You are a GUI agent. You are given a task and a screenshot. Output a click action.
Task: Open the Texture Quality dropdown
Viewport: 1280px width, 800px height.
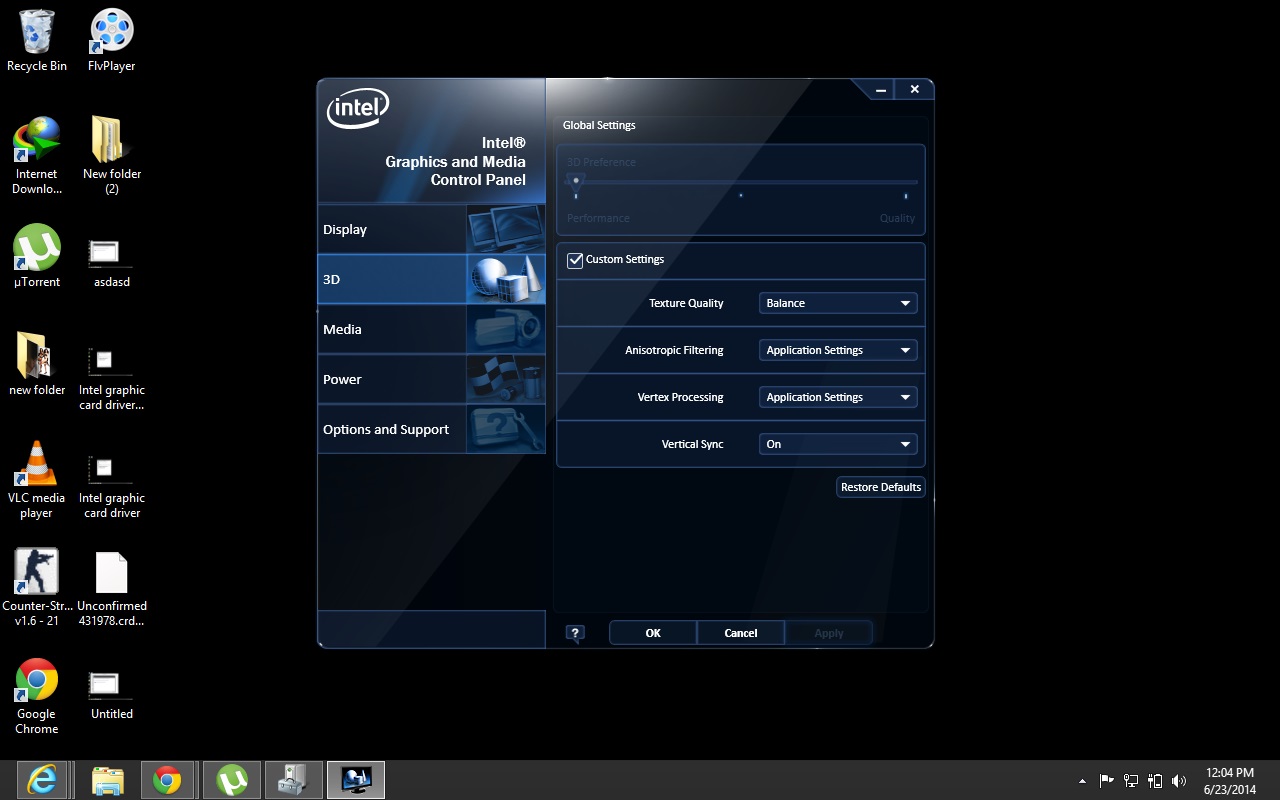pos(838,303)
